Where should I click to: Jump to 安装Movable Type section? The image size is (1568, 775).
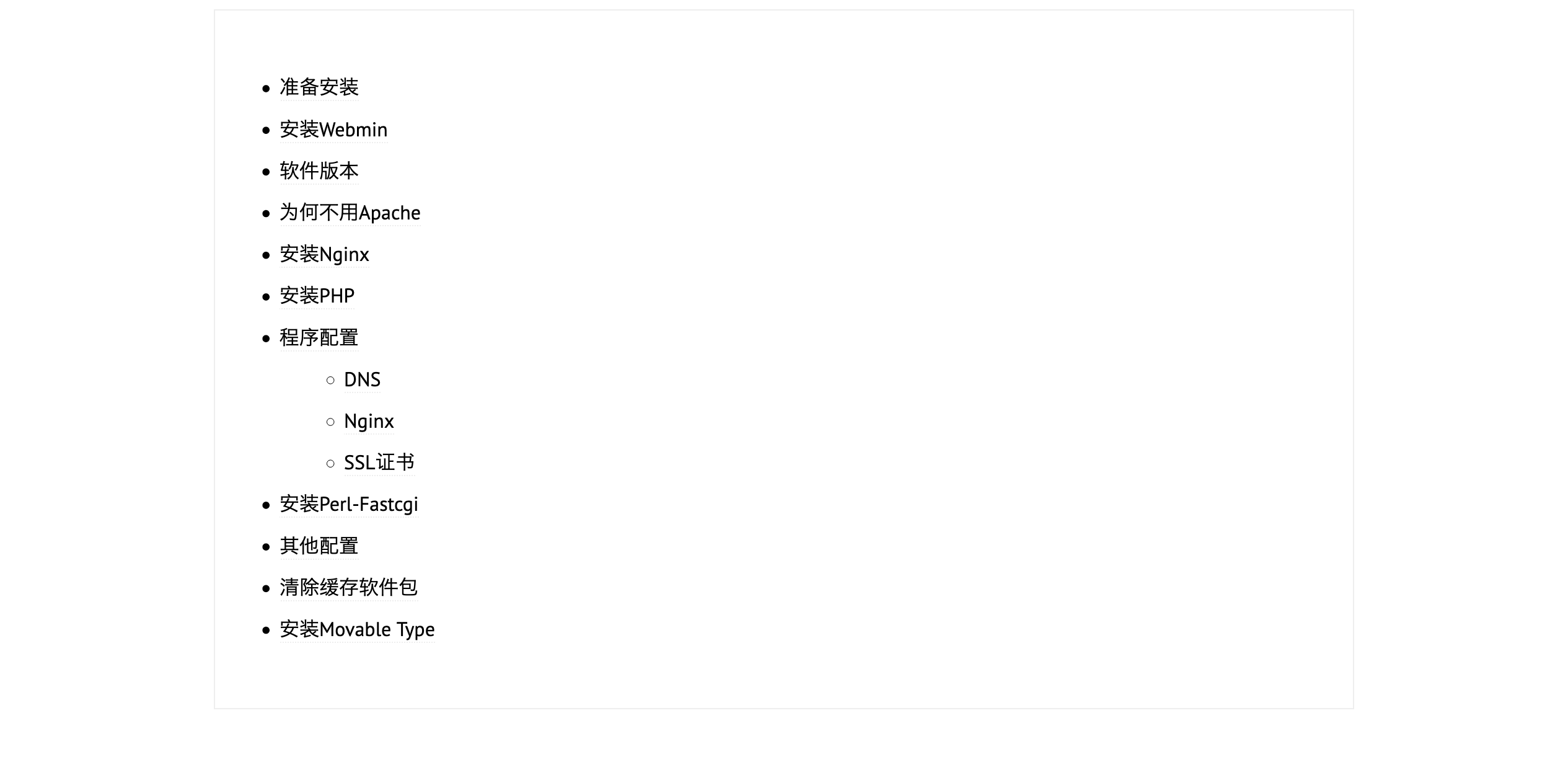[357, 629]
